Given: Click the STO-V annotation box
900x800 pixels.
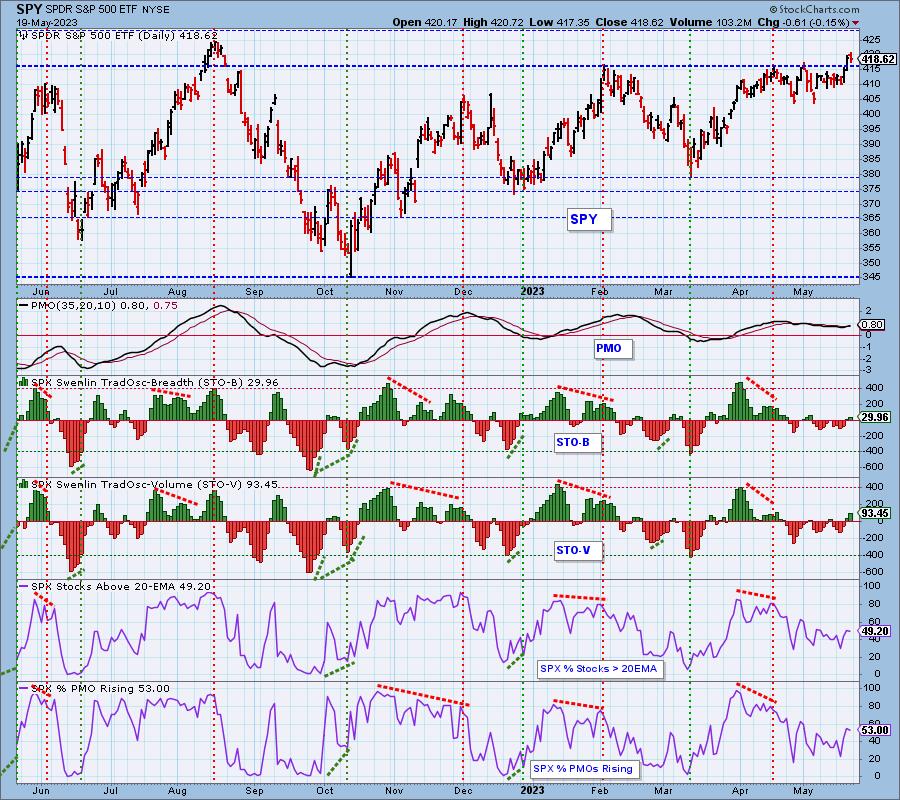Looking at the screenshot, I should click(x=578, y=550).
